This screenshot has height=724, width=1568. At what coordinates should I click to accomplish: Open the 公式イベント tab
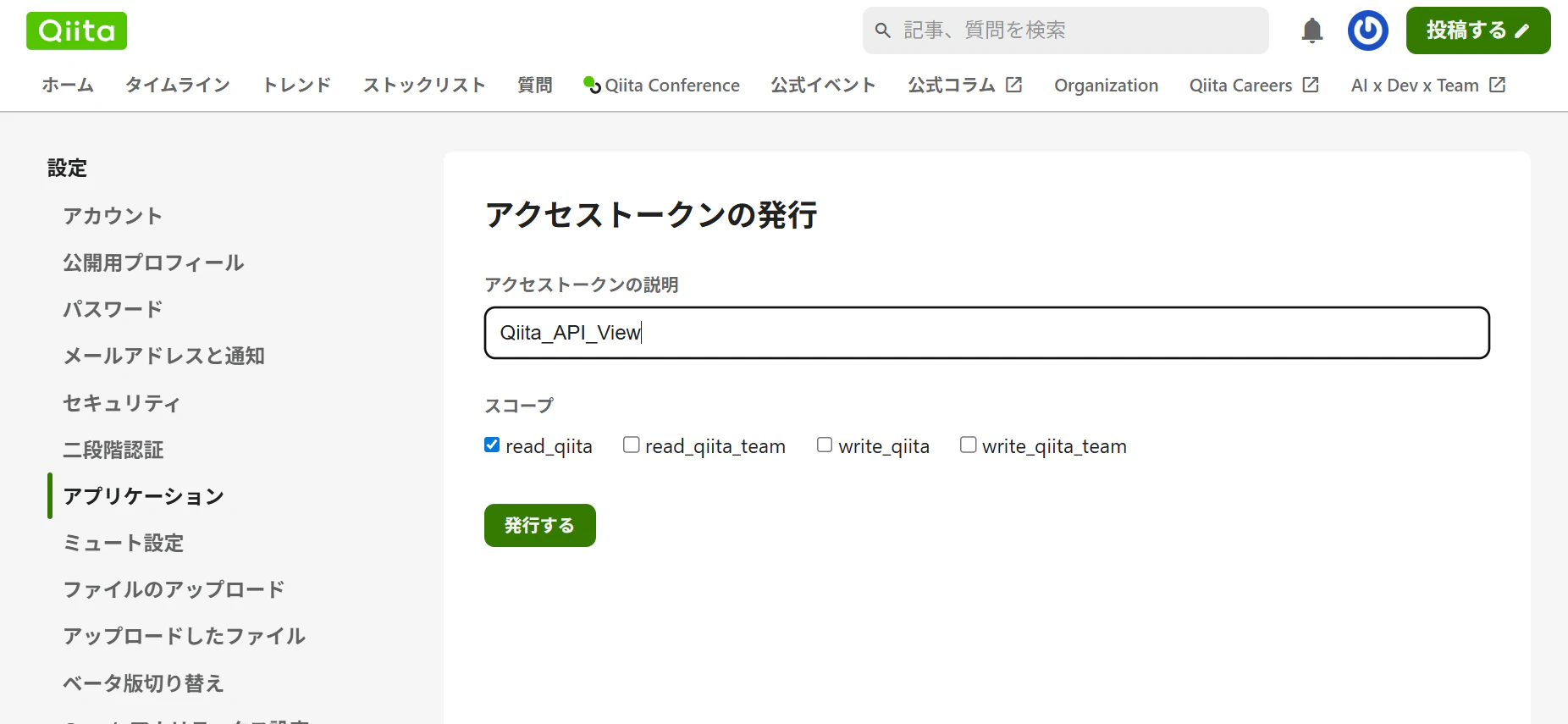[823, 85]
